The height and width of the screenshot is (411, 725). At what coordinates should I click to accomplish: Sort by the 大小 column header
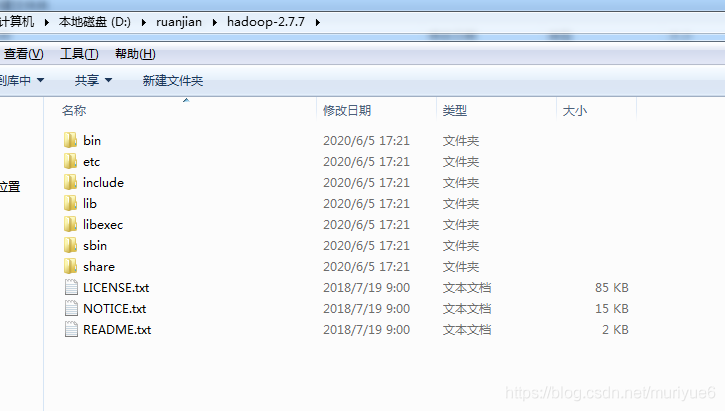[575, 110]
